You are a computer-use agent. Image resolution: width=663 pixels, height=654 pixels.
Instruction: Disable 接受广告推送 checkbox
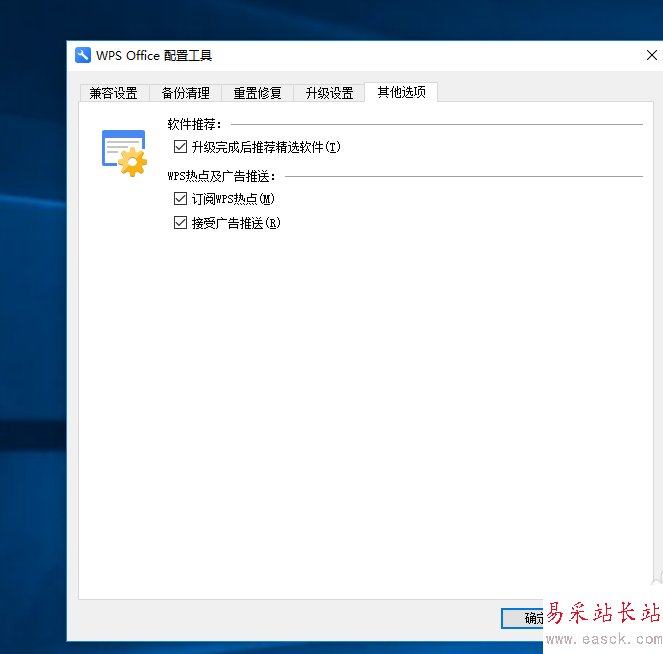tap(181, 222)
